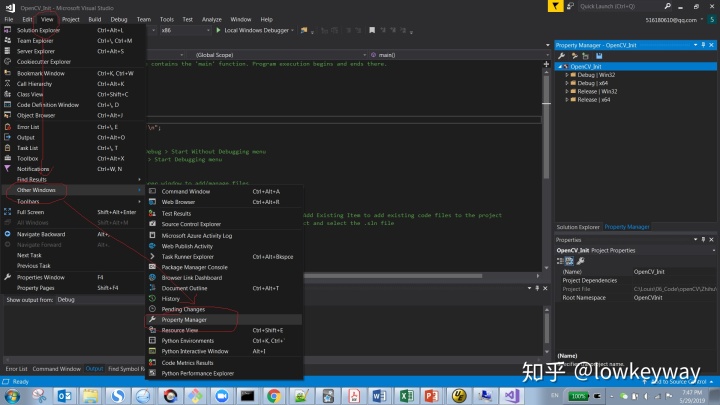
Task: Click the Quick Launch search magnifier icon
Action: pyautogui.click(x=667, y=6)
